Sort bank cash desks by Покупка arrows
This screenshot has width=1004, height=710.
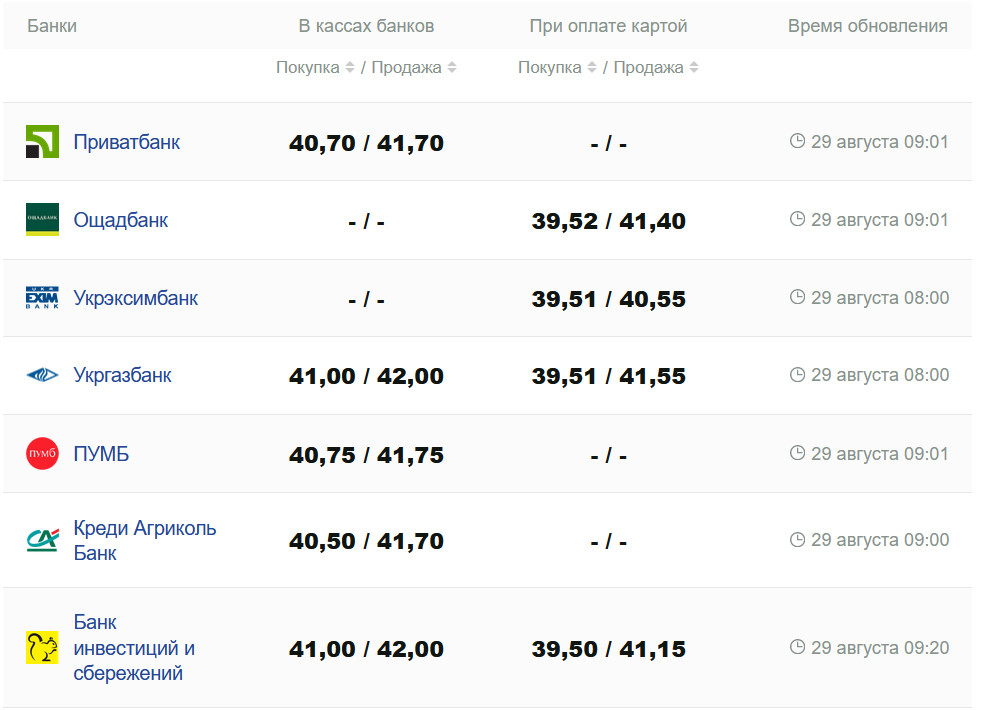[x=350, y=68]
